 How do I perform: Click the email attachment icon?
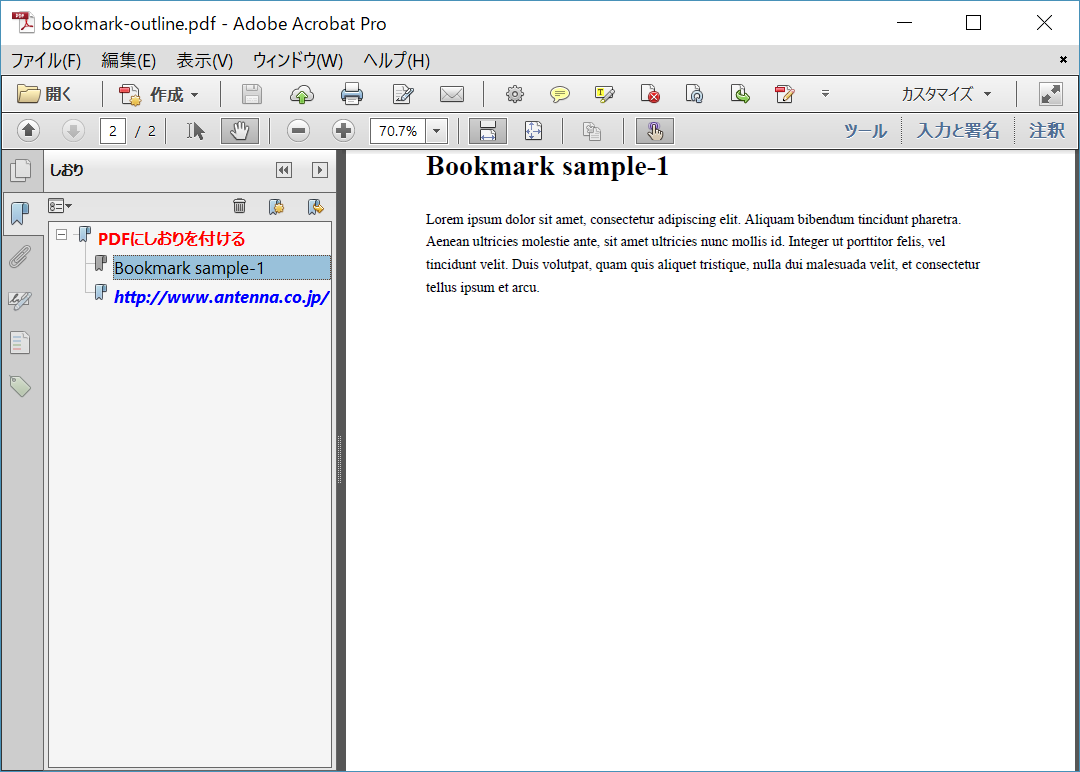point(452,94)
